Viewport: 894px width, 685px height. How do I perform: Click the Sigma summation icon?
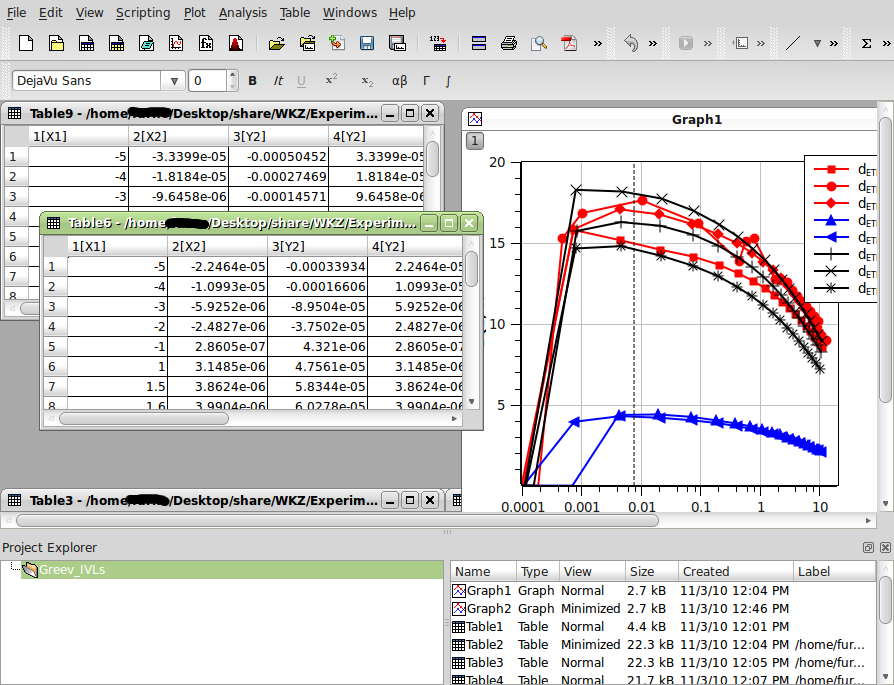[865, 43]
